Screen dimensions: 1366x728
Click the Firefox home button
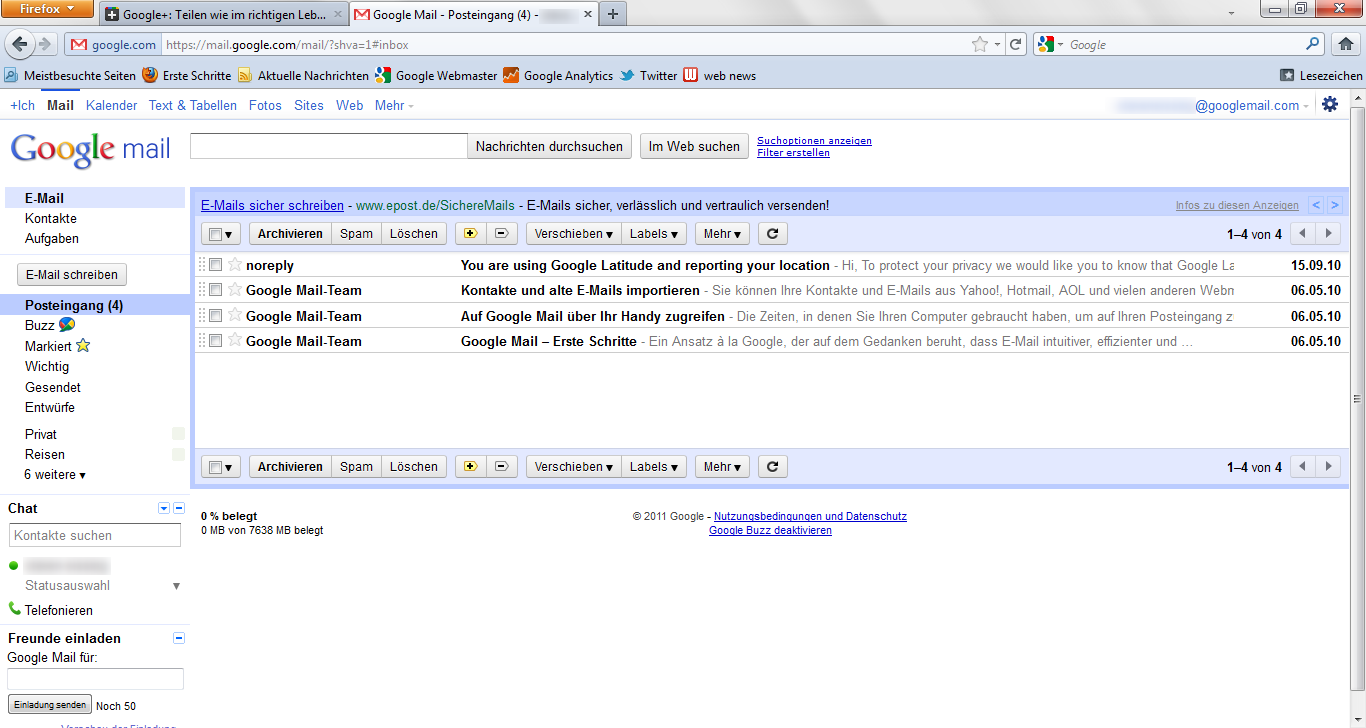coord(1346,44)
